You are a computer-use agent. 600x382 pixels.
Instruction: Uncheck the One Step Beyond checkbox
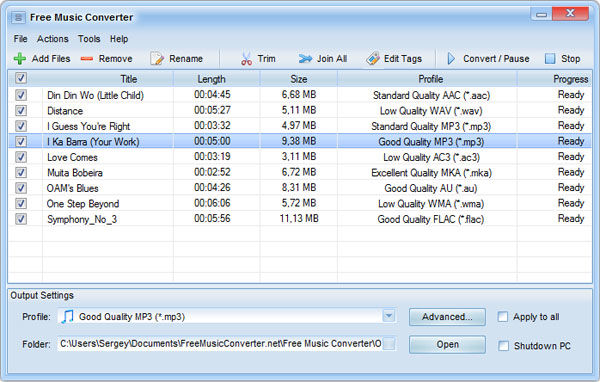click(x=21, y=204)
